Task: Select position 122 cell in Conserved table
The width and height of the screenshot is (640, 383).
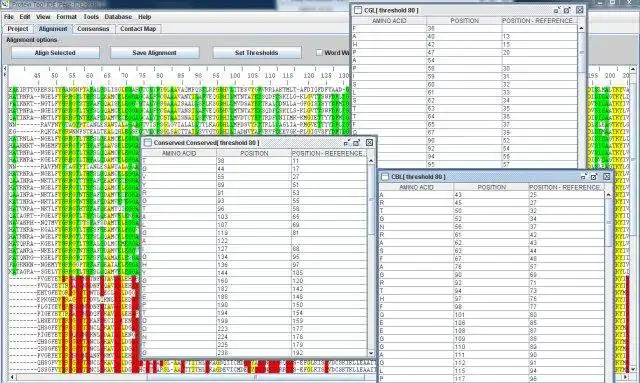Action: coord(254,240)
